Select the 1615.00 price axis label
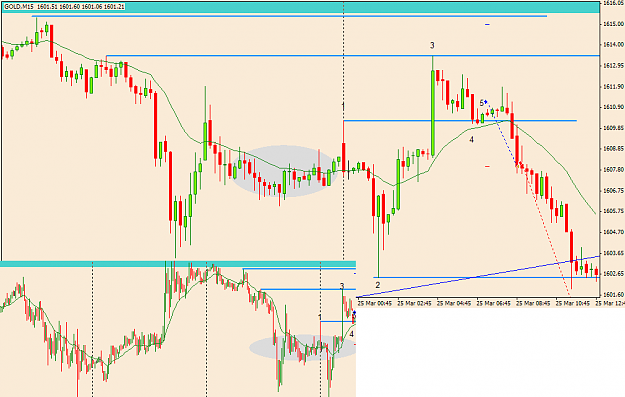Screen dimensions: 625x397 (614, 24)
